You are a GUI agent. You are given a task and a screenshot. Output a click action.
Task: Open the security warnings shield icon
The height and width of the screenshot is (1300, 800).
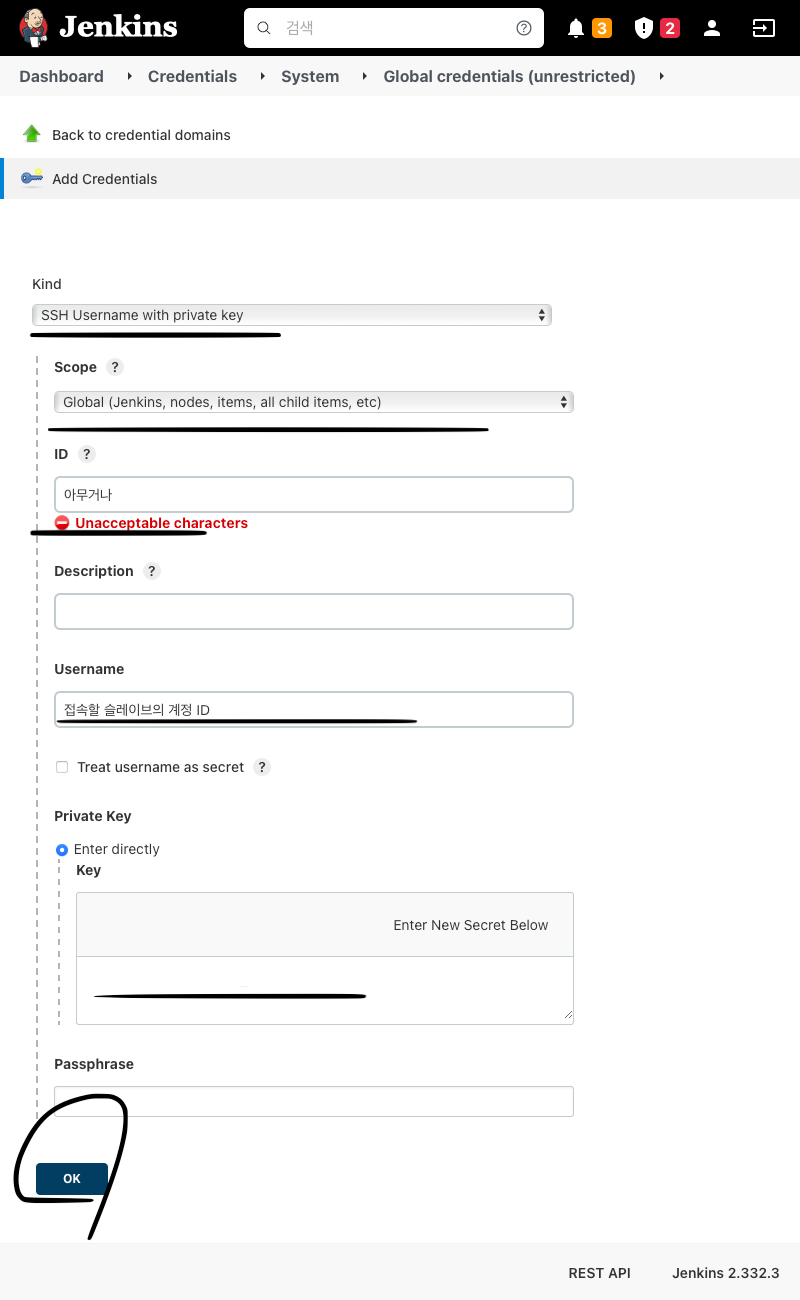(644, 28)
